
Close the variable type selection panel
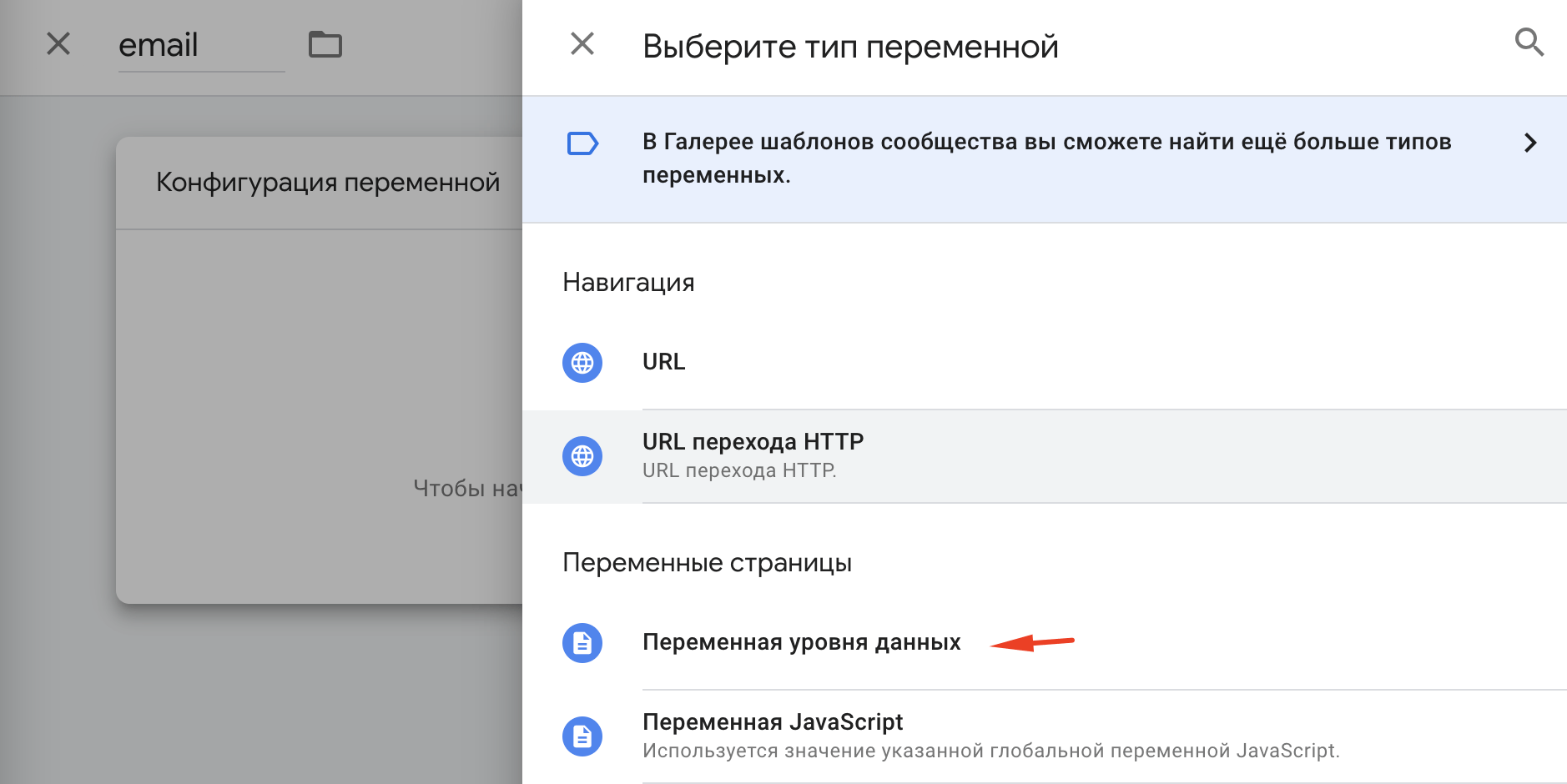(x=582, y=43)
